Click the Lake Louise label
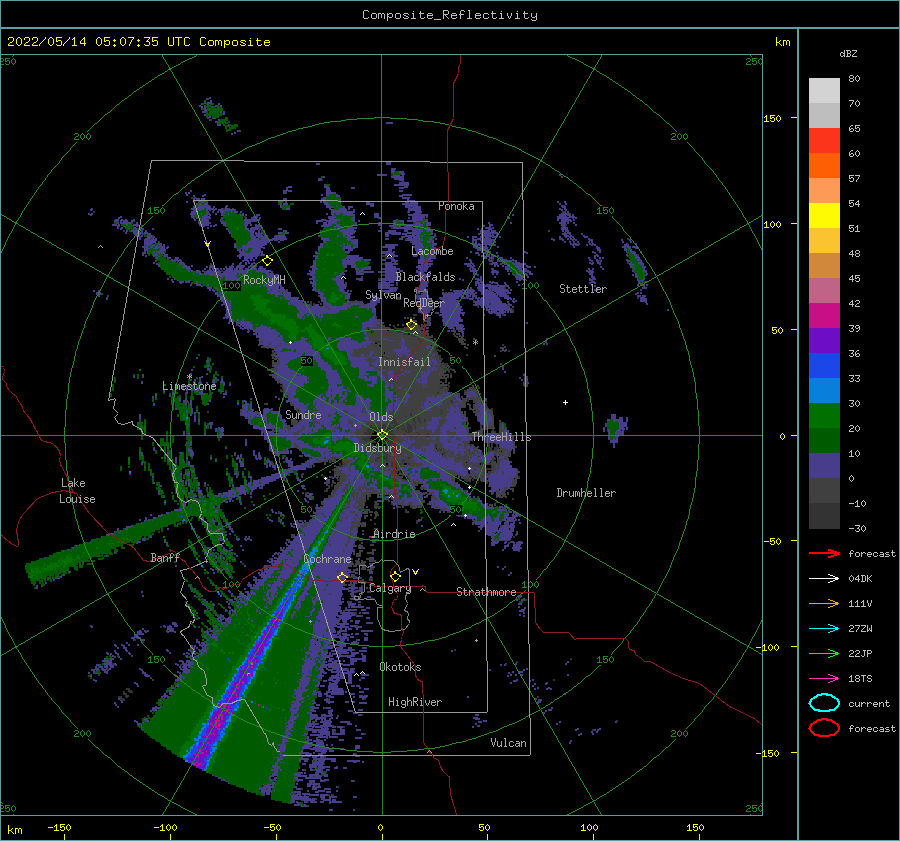The height and width of the screenshot is (841, 900). click(78, 491)
